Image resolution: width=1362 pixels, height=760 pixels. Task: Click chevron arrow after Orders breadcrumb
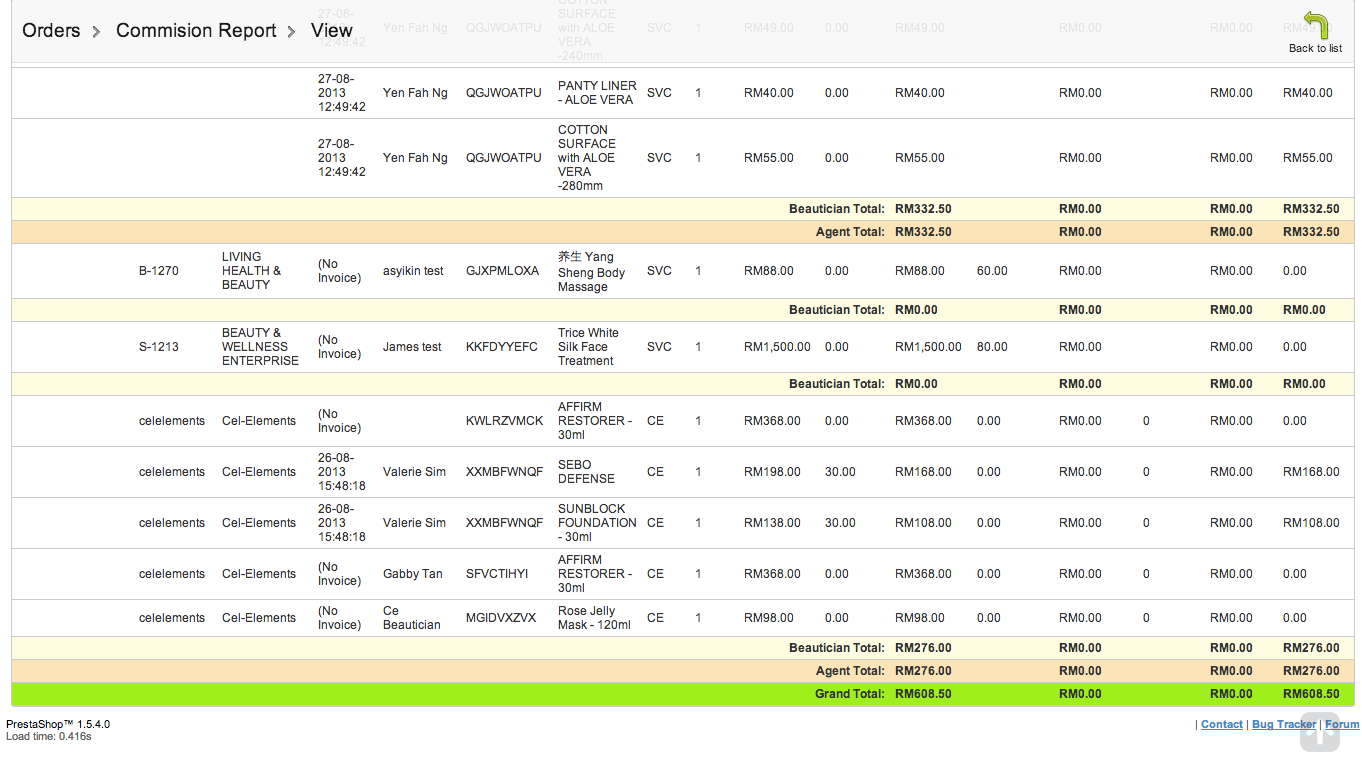pyautogui.click(x=97, y=32)
